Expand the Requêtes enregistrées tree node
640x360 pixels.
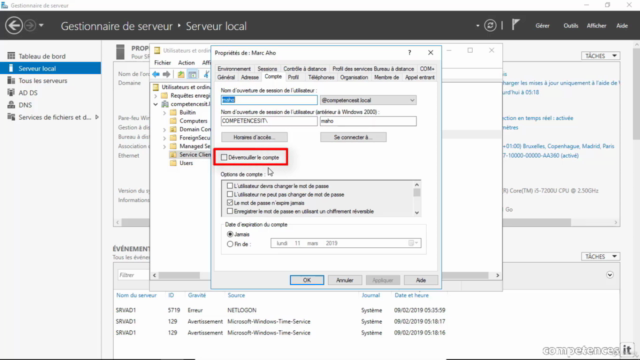(x=156, y=96)
